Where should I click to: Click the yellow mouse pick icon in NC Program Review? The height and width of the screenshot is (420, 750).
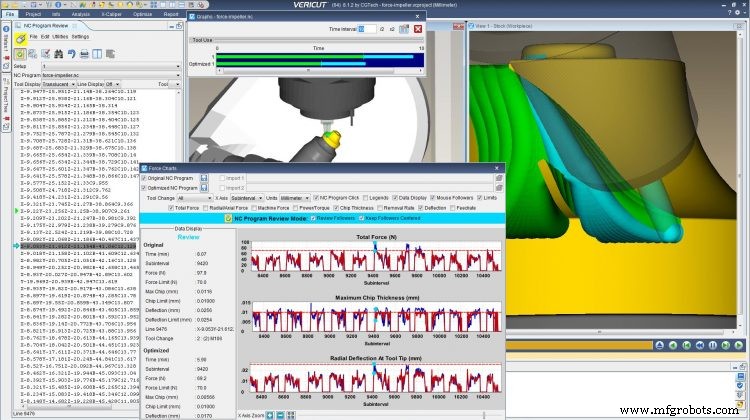[x=20, y=39]
